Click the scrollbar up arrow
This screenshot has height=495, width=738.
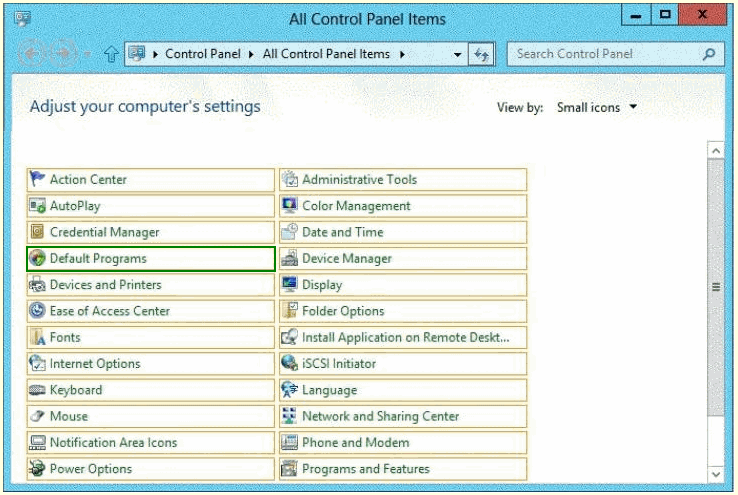click(716, 151)
